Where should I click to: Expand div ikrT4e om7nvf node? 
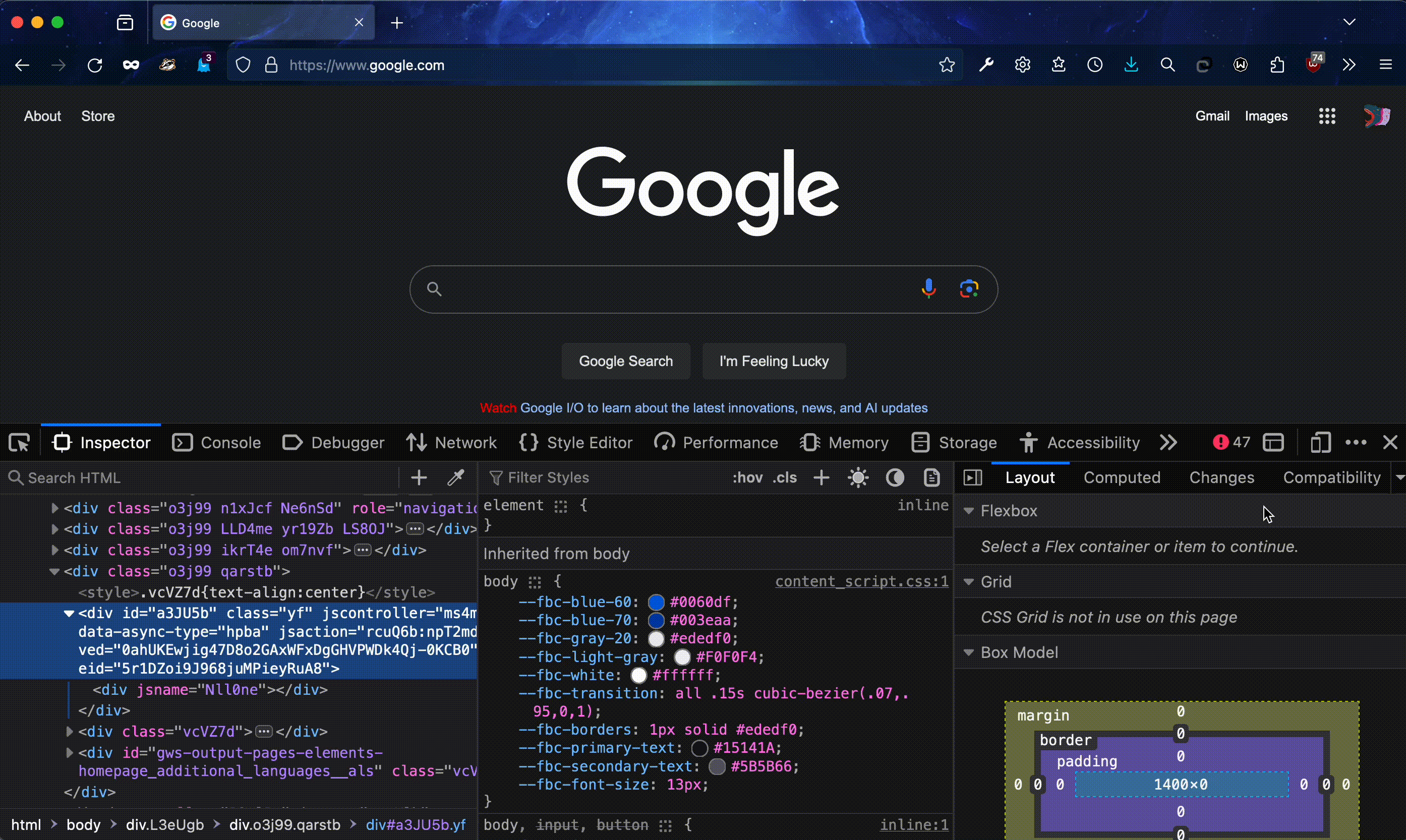[55, 550]
